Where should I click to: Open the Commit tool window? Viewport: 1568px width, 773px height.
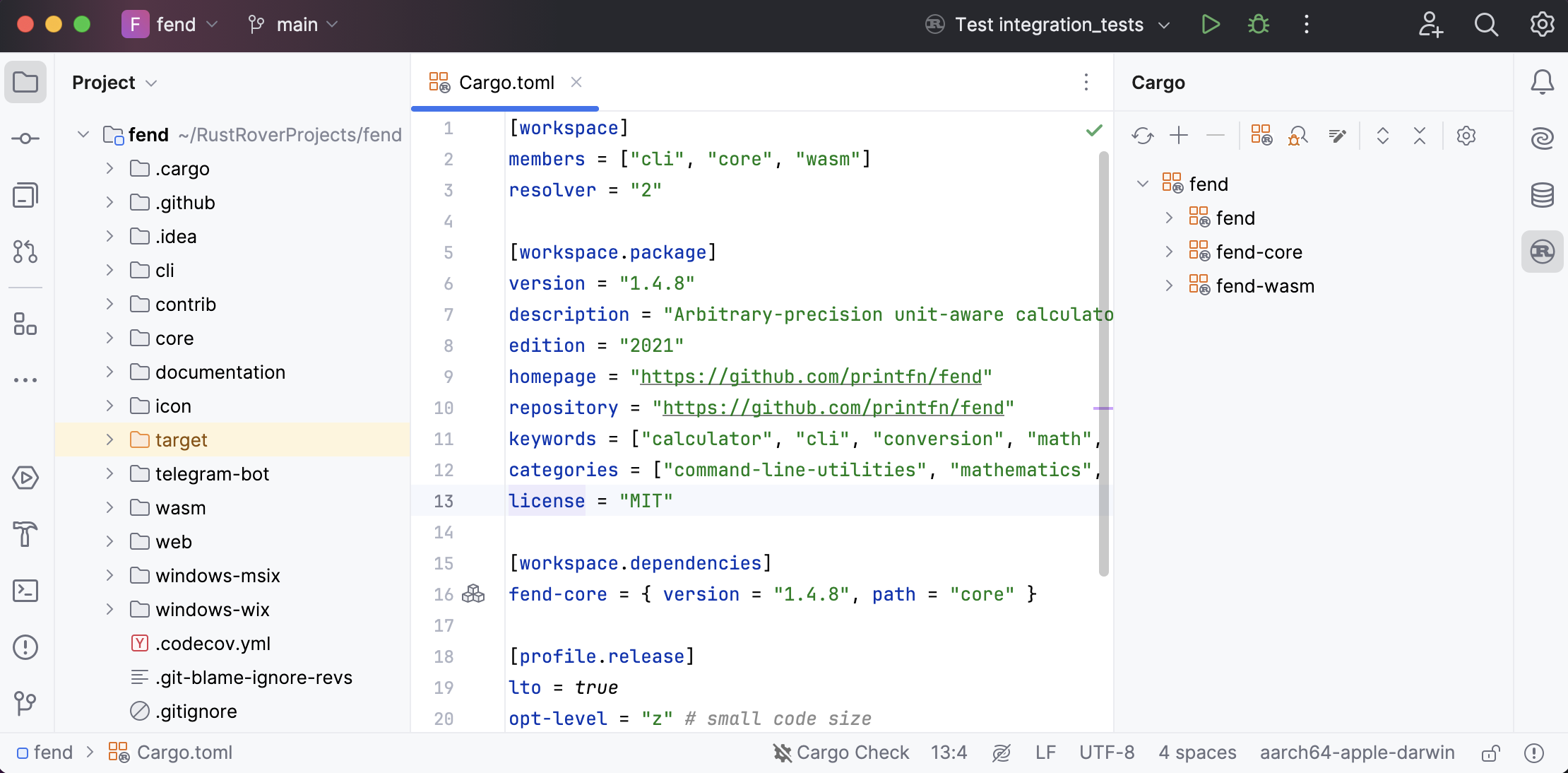25,138
